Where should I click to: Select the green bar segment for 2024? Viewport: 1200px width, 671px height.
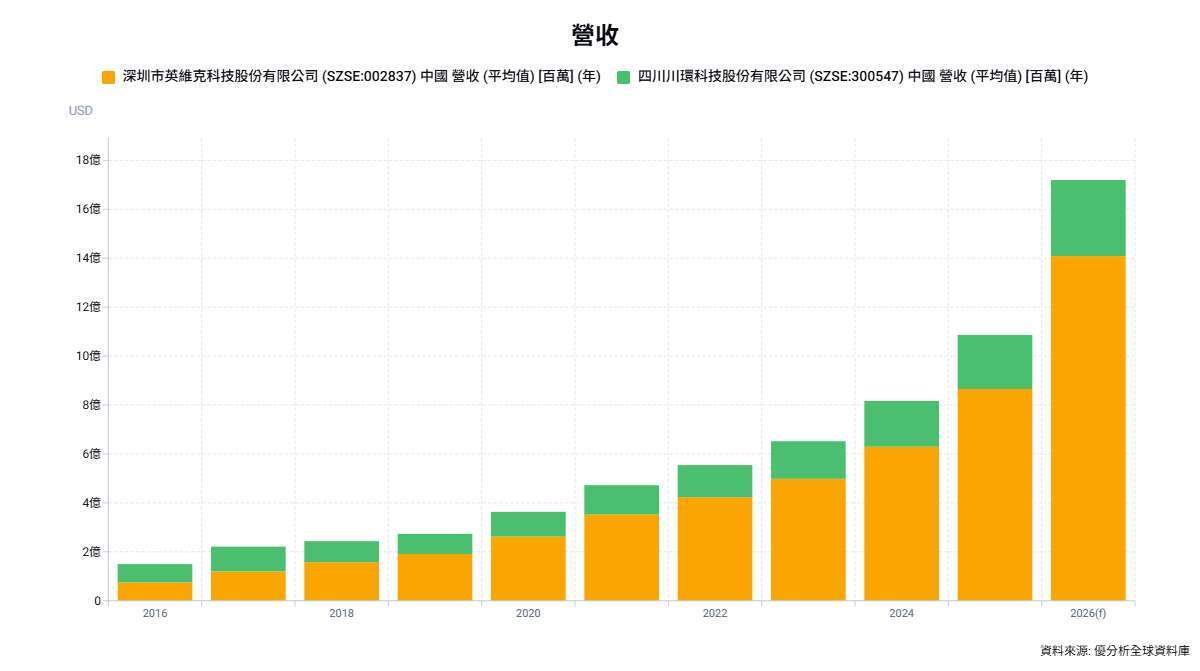(x=901, y=423)
